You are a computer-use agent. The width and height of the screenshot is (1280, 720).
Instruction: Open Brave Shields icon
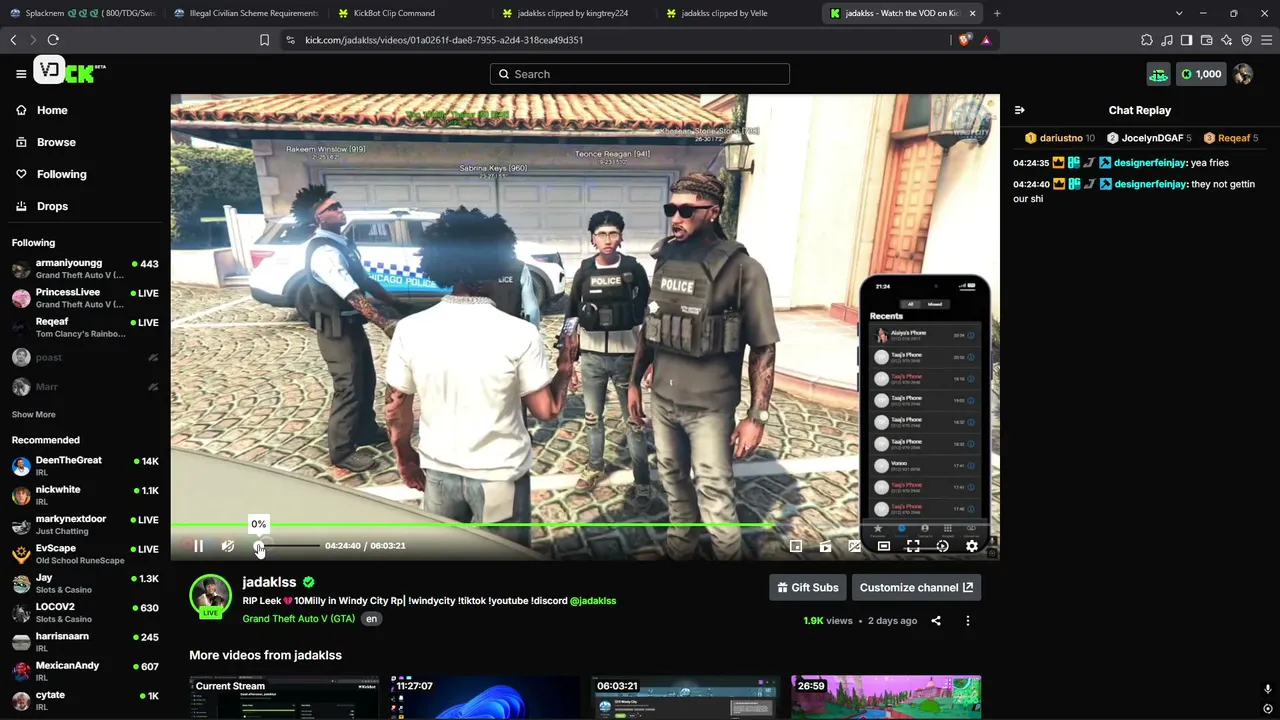pyautogui.click(x=964, y=40)
